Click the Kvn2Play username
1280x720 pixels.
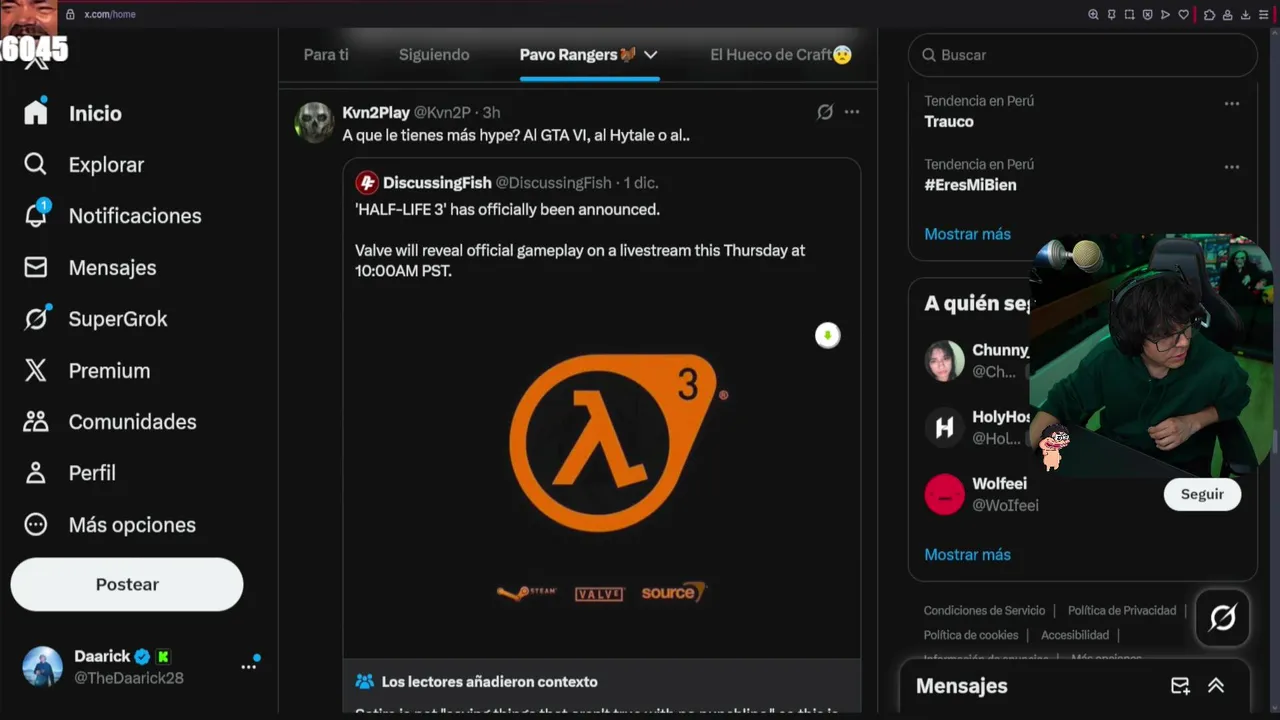click(x=376, y=113)
